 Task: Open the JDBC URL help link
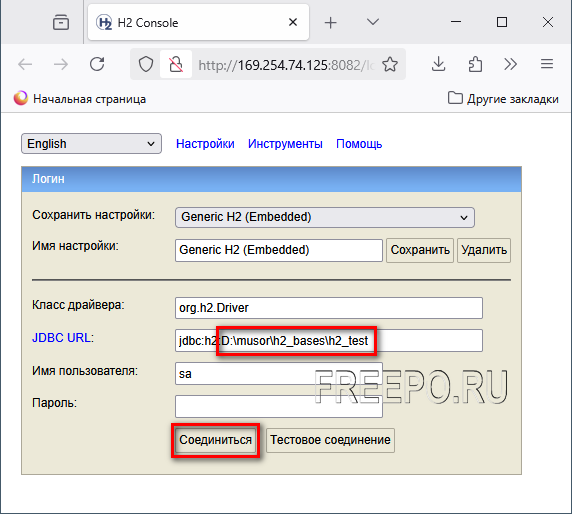tap(61, 338)
